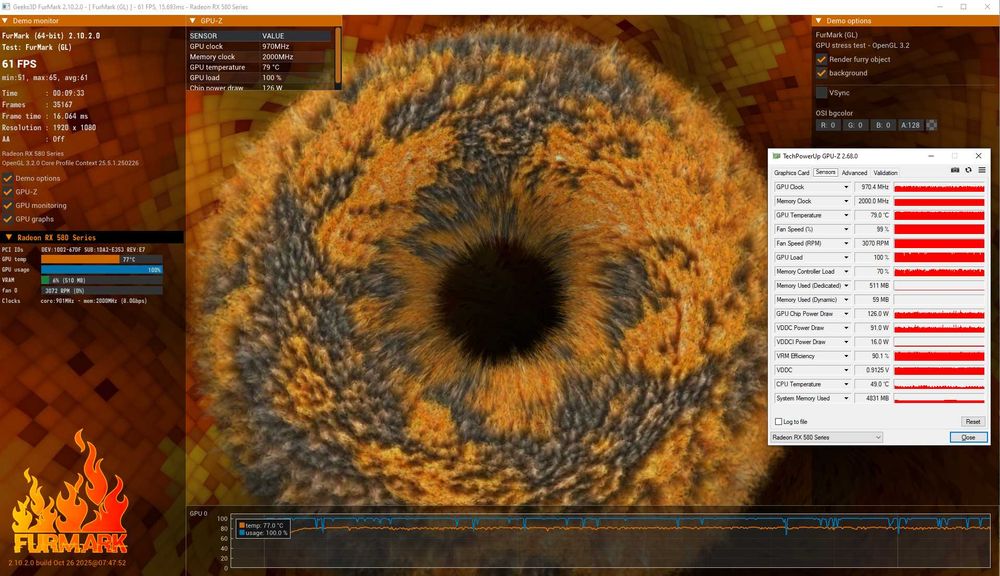The image size is (1000, 576).
Task: Open Fan Speed (RPM) sensor dropdown
Action: (x=846, y=243)
